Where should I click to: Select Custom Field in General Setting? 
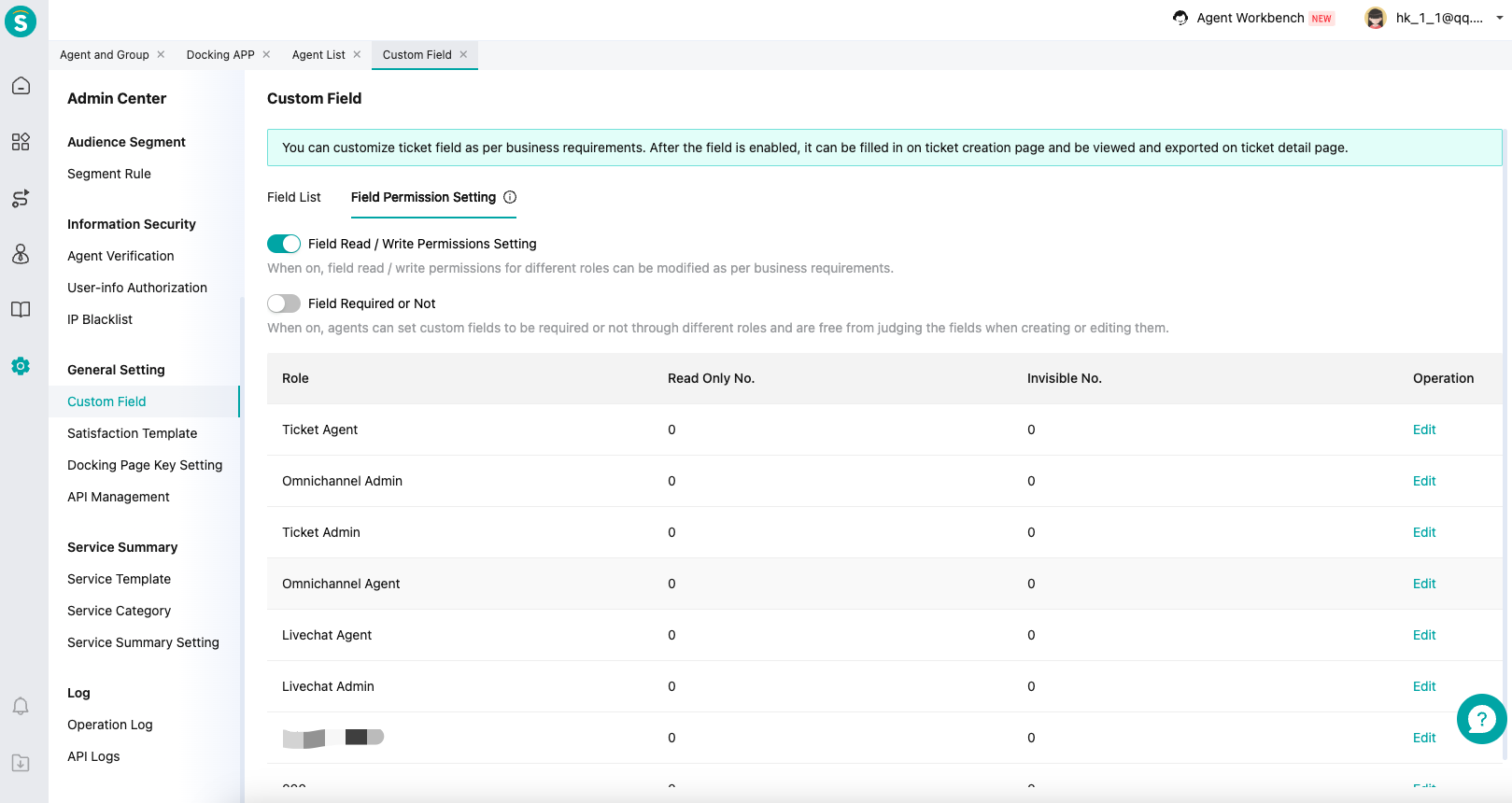coord(106,401)
